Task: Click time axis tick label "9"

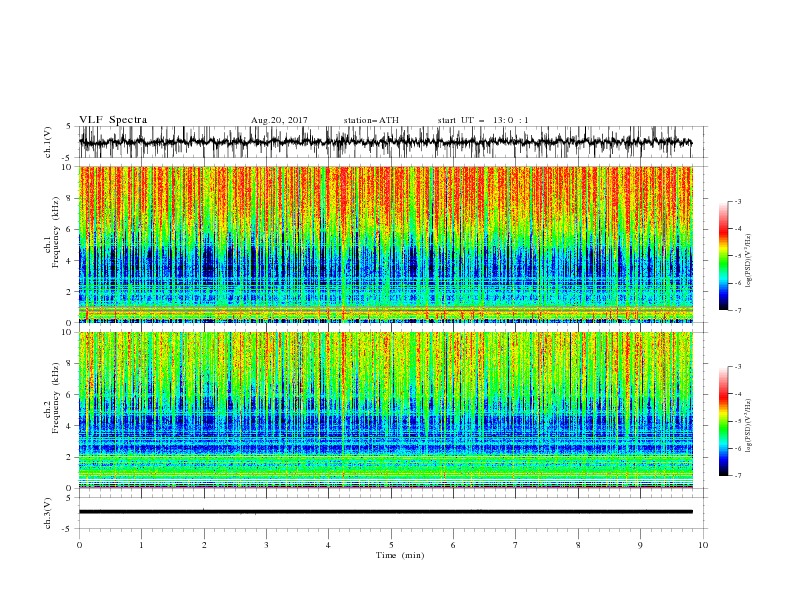Action: 640,545
